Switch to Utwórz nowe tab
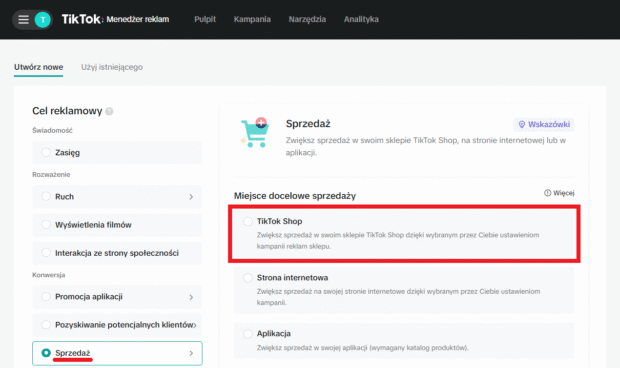620x368 pixels. coord(38,67)
